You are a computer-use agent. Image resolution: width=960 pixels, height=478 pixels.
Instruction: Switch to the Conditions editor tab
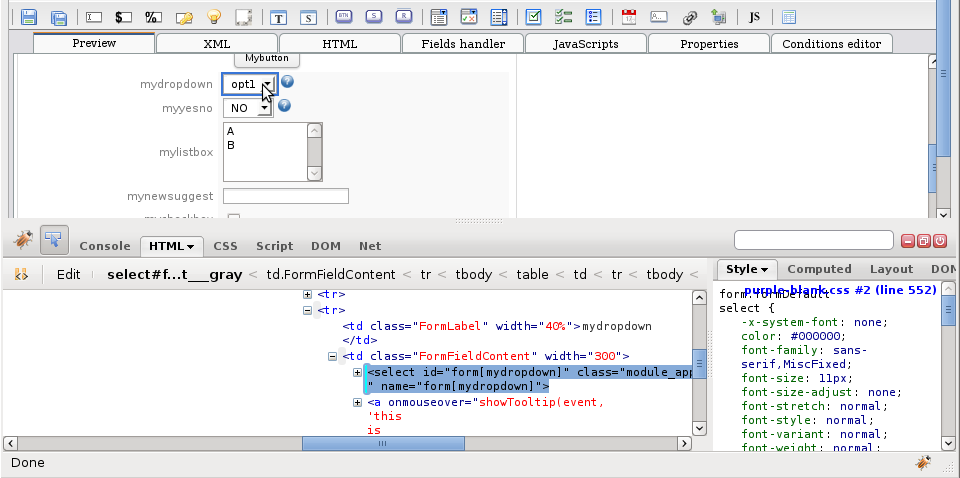coord(831,44)
